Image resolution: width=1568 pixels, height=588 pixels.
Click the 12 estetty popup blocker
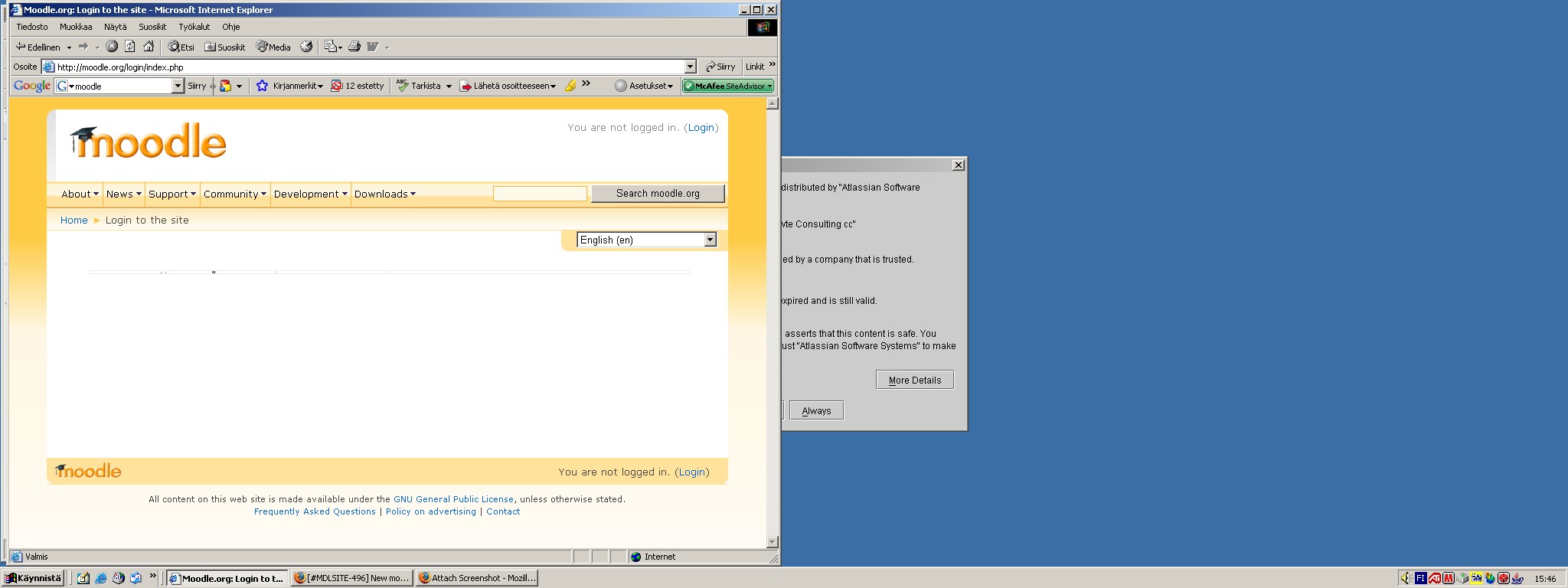(358, 86)
